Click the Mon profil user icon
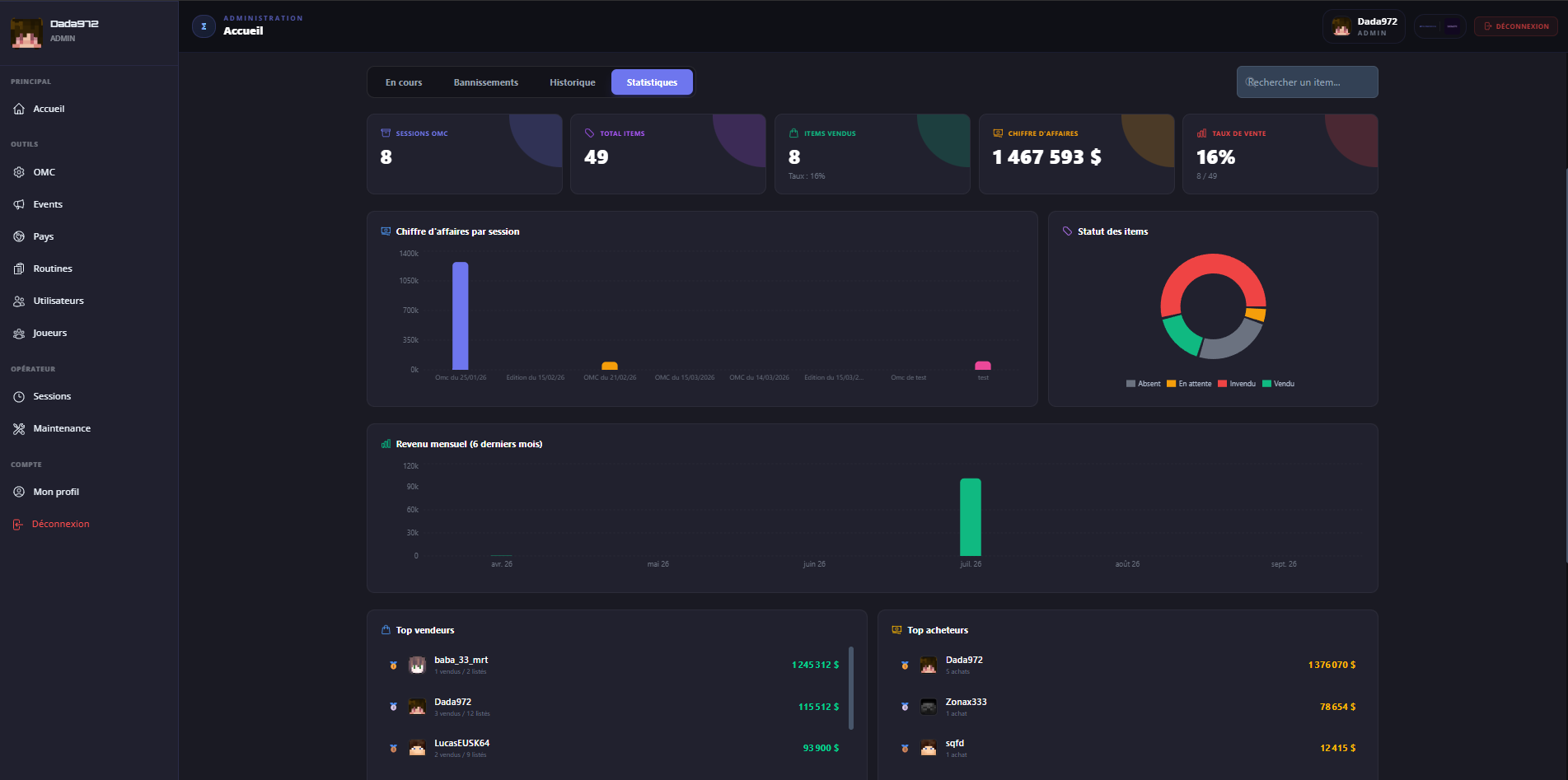 19,492
